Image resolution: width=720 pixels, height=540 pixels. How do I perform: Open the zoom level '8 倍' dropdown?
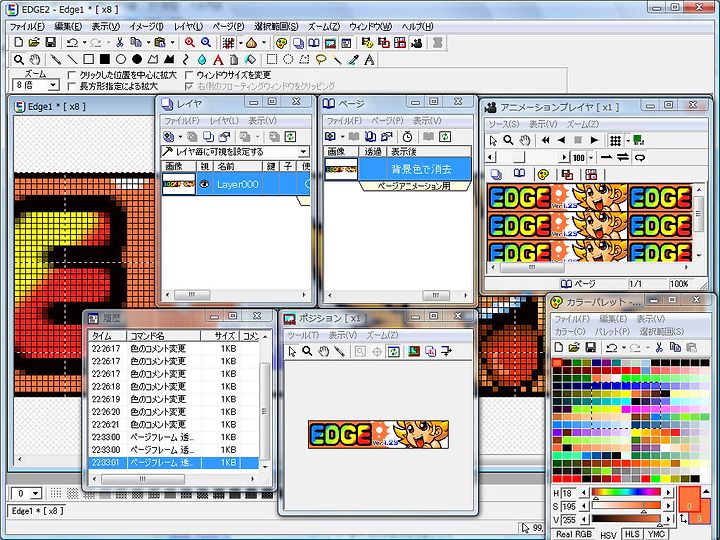coord(53,85)
